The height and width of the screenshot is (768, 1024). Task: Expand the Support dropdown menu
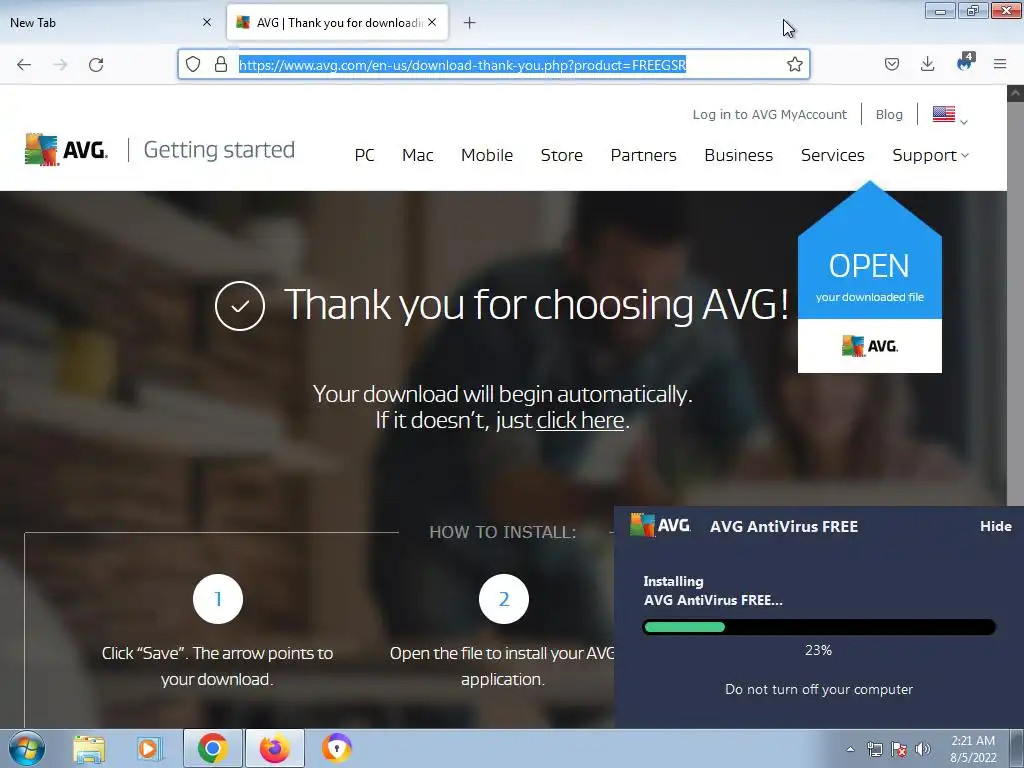930,155
